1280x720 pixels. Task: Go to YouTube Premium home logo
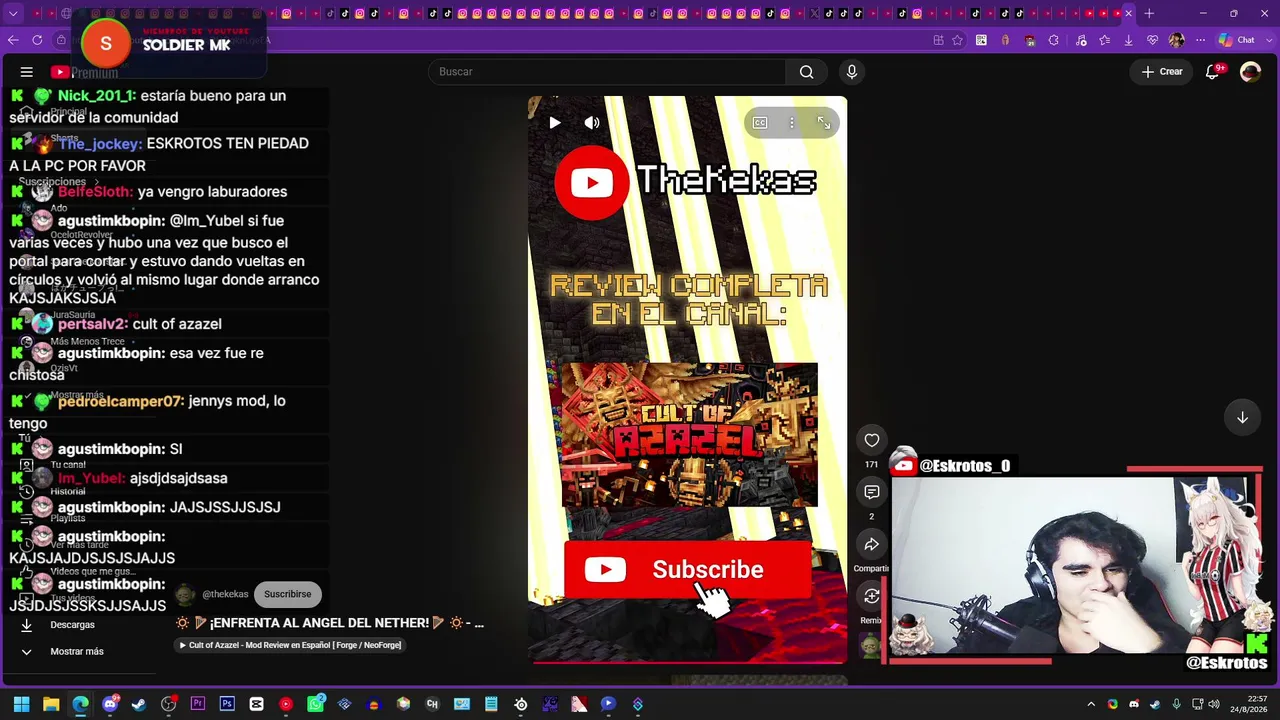point(85,72)
